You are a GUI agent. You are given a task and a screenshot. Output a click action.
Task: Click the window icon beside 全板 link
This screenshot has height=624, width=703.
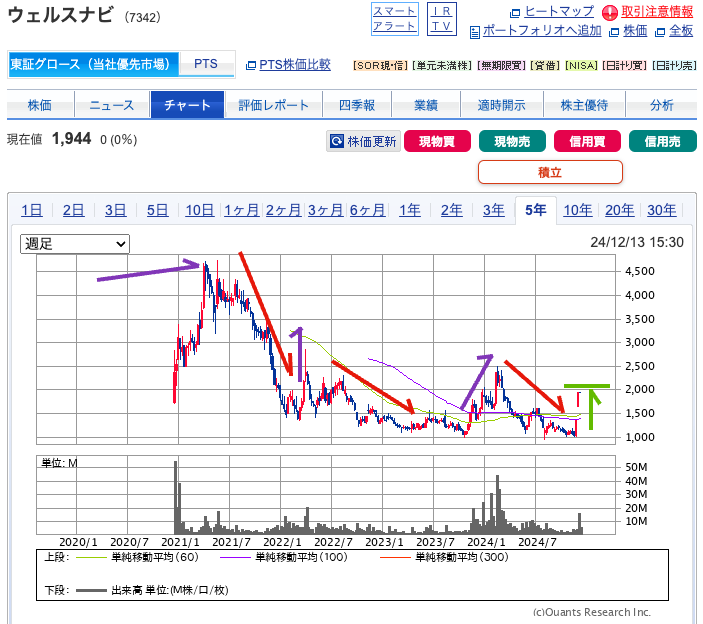click(x=660, y=32)
